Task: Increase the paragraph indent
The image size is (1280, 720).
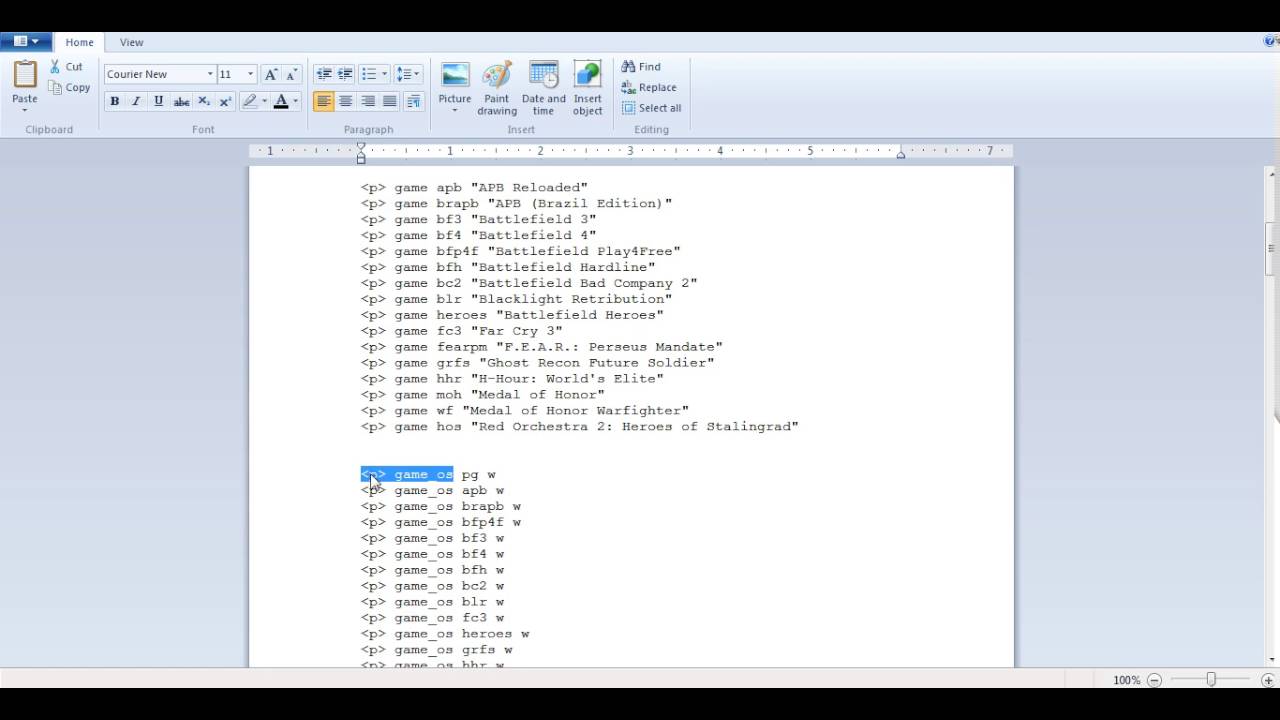Action: (x=345, y=74)
